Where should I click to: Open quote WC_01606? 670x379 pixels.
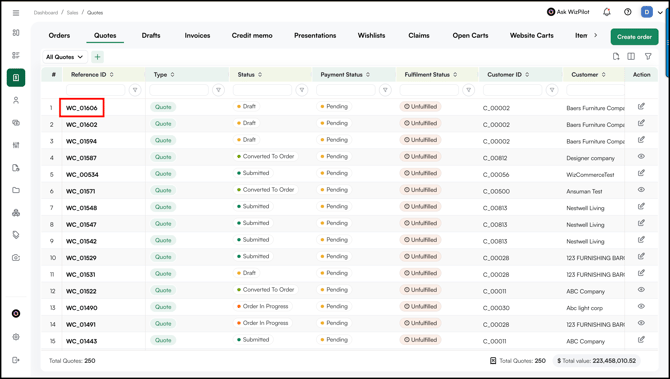pos(82,108)
